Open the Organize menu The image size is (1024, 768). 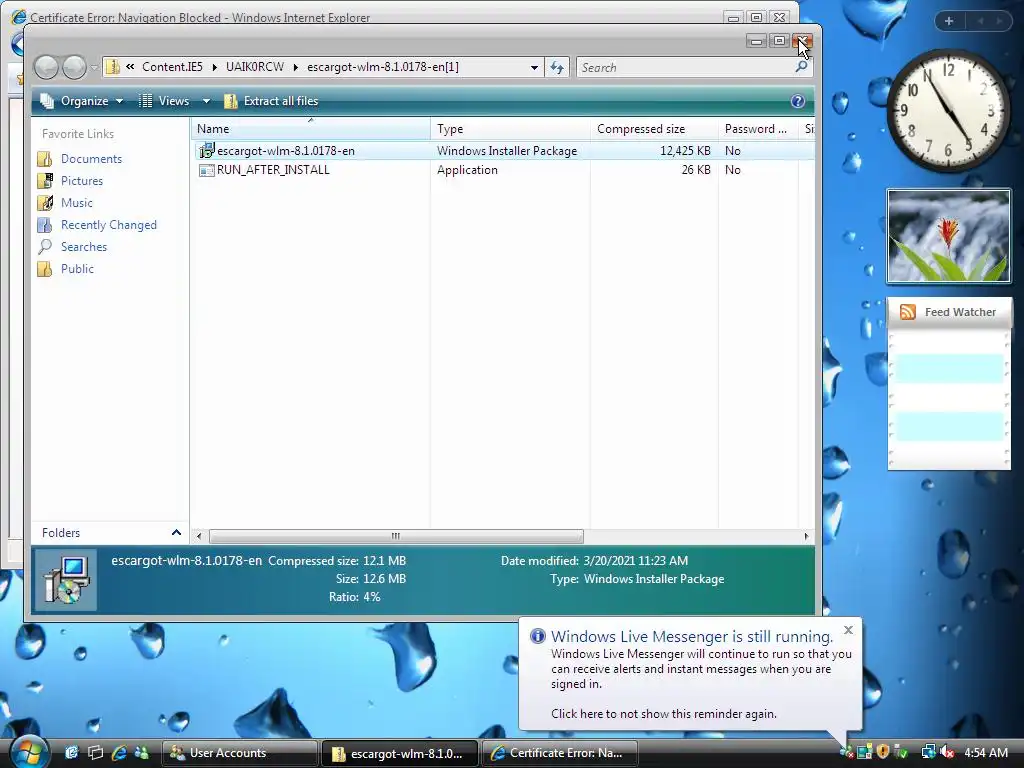coord(82,101)
